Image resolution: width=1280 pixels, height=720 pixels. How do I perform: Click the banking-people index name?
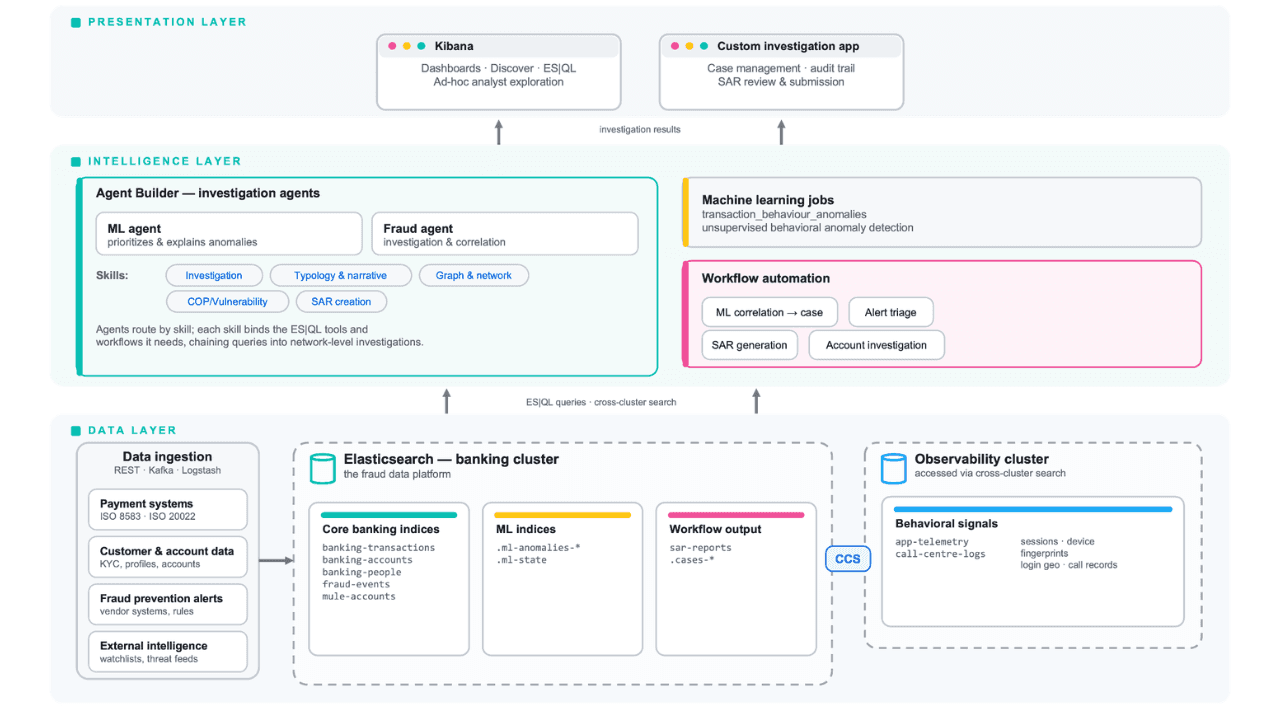[x=361, y=572]
